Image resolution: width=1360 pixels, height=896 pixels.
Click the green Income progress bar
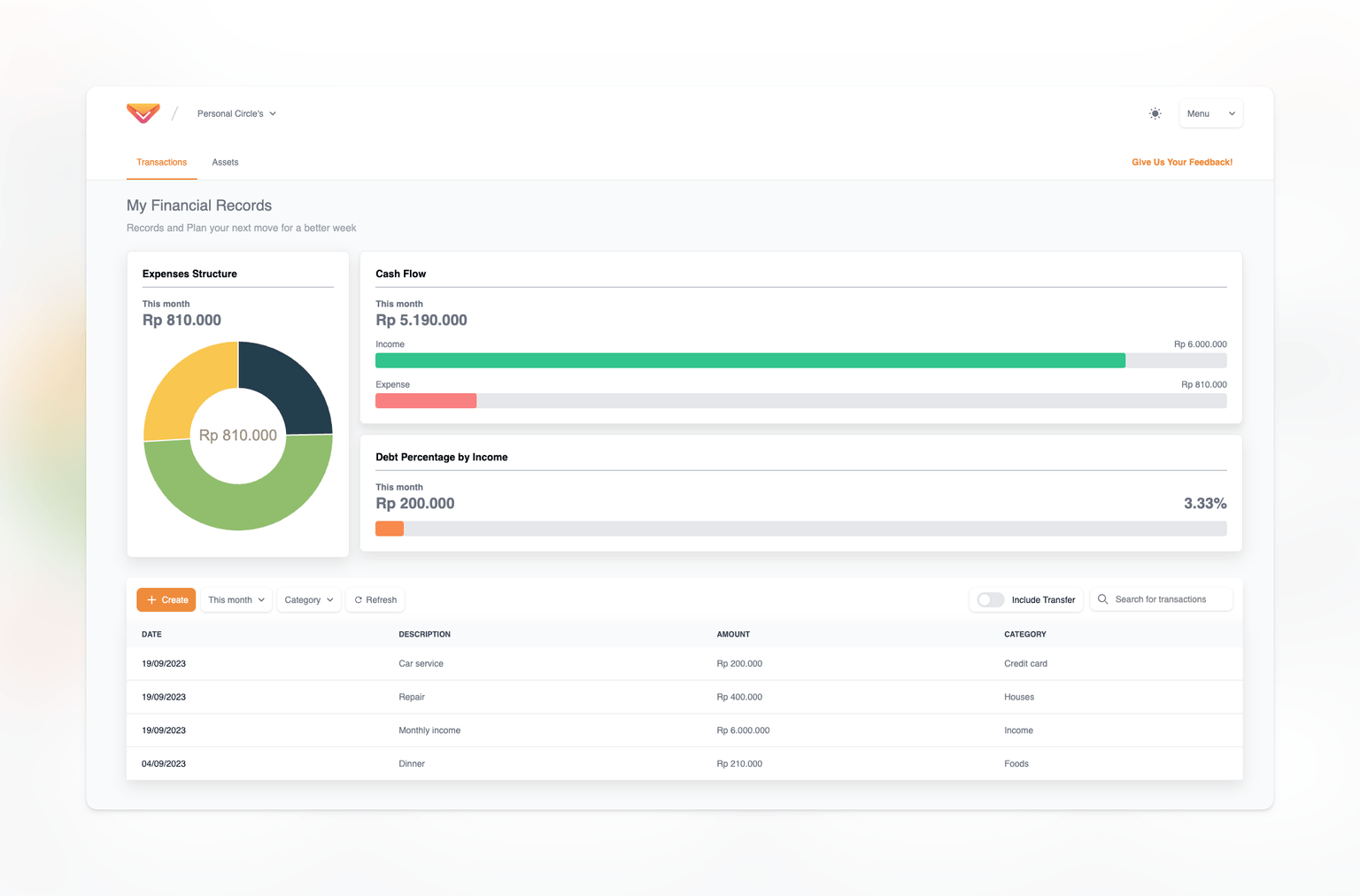pyautogui.click(x=750, y=360)
